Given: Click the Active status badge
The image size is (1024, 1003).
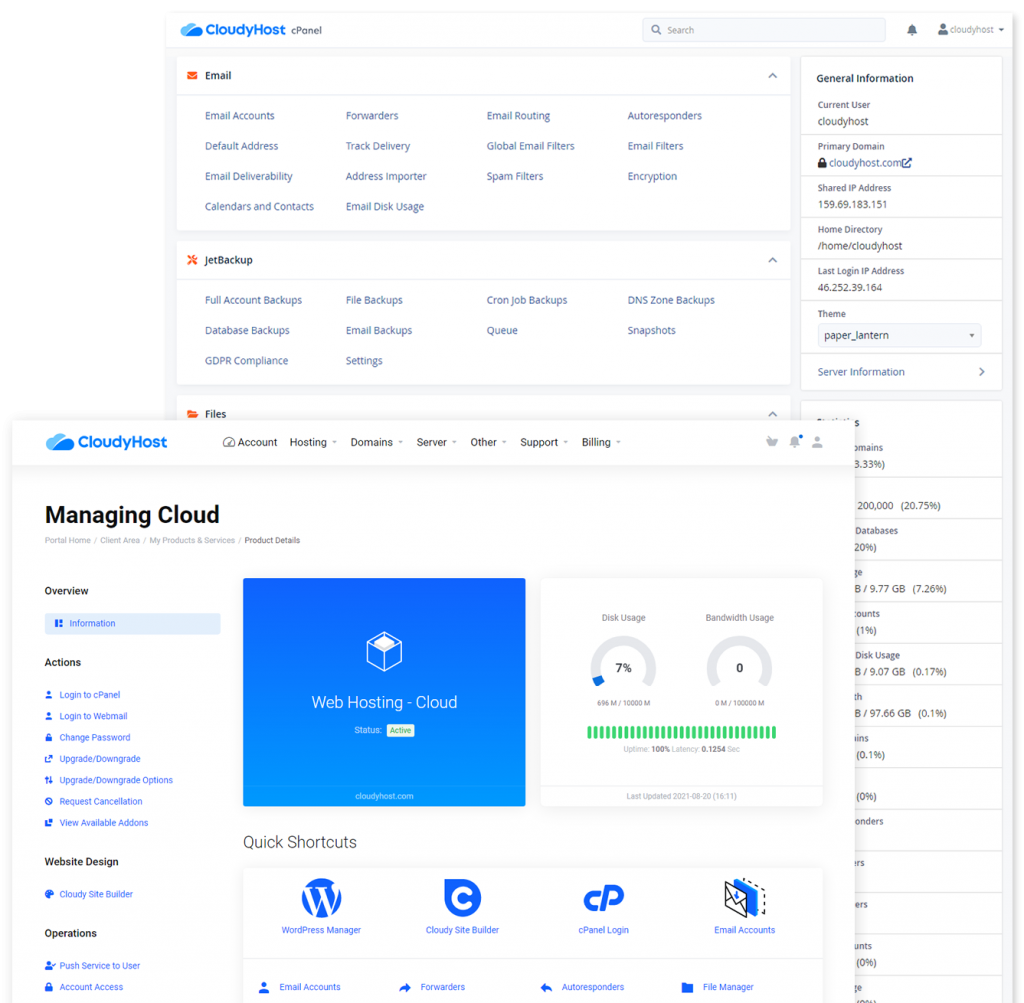Looking at the screenshot, I should [x=400, y=730].
